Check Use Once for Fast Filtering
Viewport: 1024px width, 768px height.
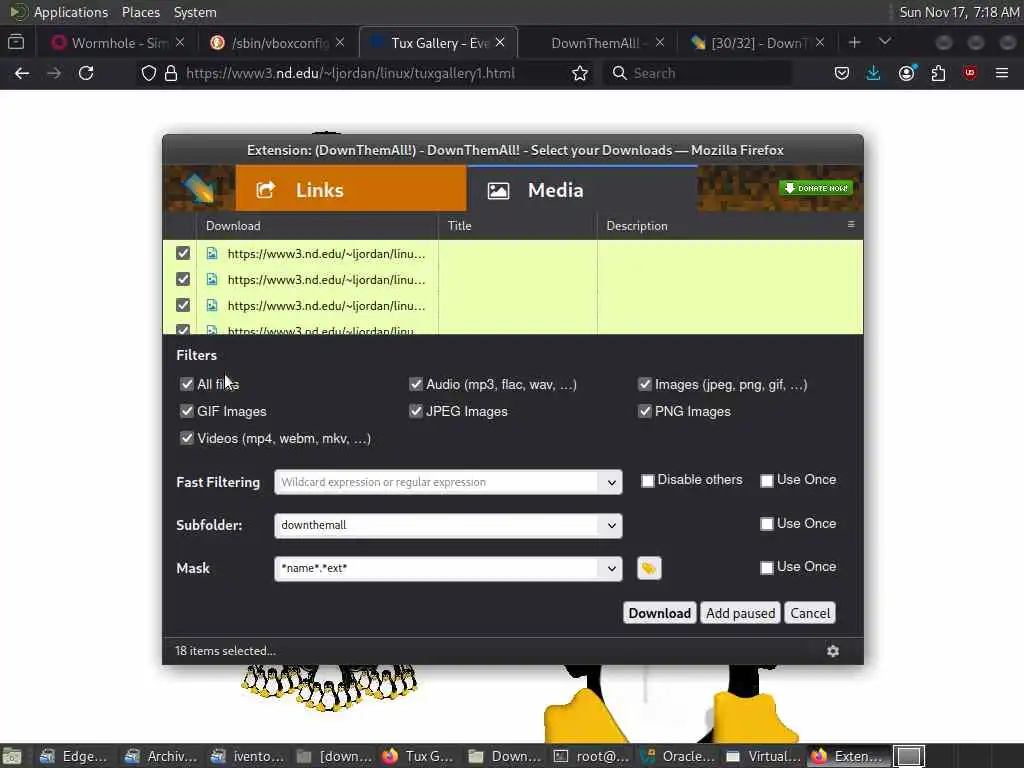[x=767, y=481]
